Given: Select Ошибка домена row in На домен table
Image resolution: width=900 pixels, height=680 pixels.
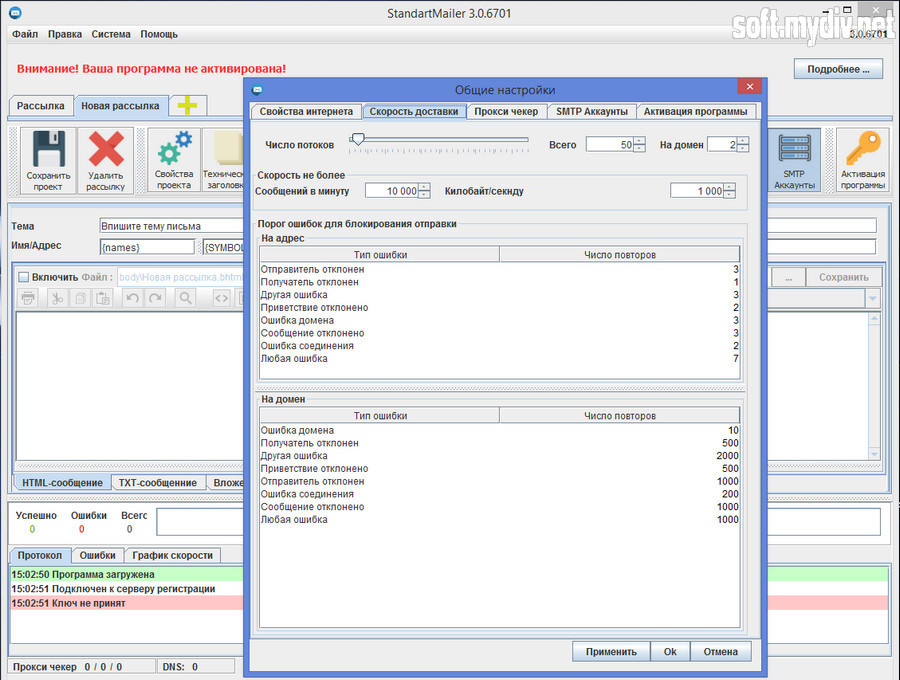Looking at the screenshot, I should [x=500, y=430].
